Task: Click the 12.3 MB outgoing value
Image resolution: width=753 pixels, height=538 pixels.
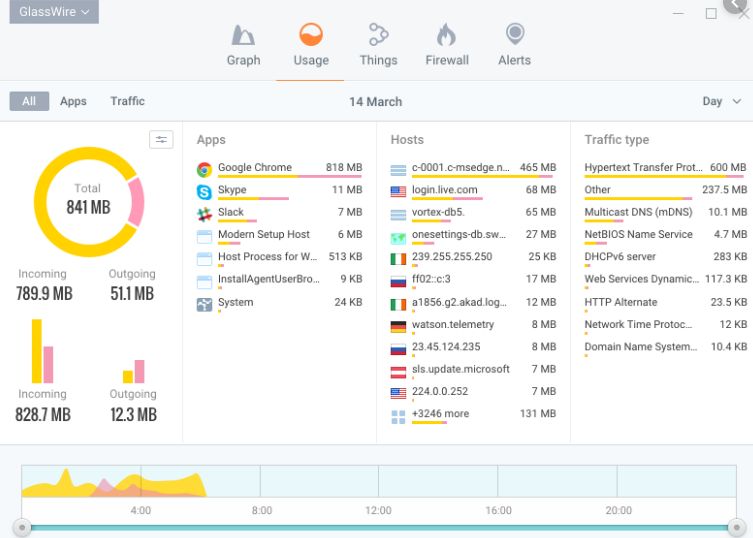Action: click(x=134, y=415)
